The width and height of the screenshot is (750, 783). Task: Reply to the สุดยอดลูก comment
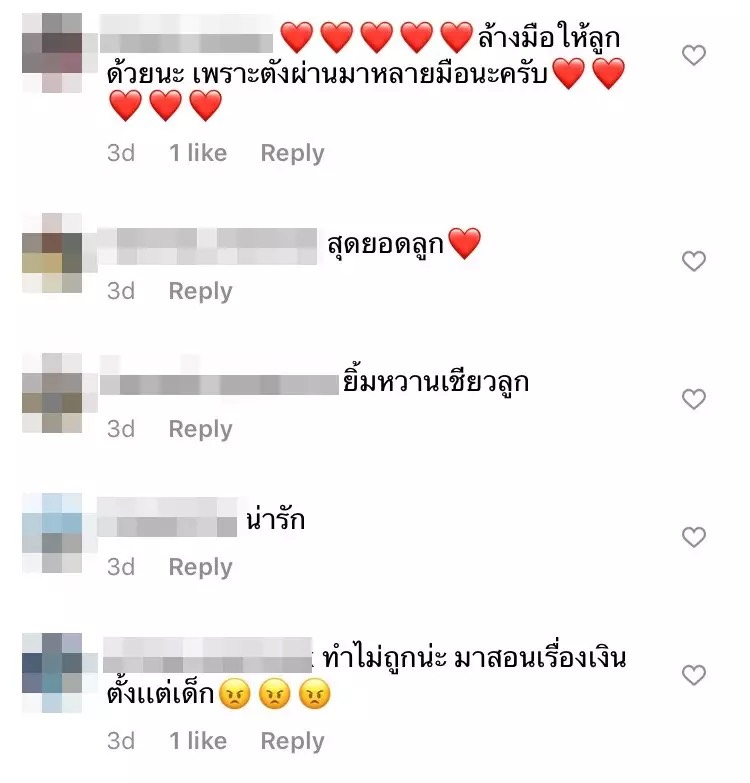201,291
